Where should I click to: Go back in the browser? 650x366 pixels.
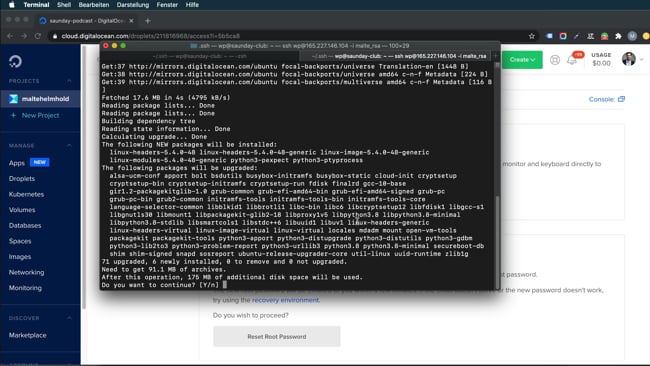(10, 36)
